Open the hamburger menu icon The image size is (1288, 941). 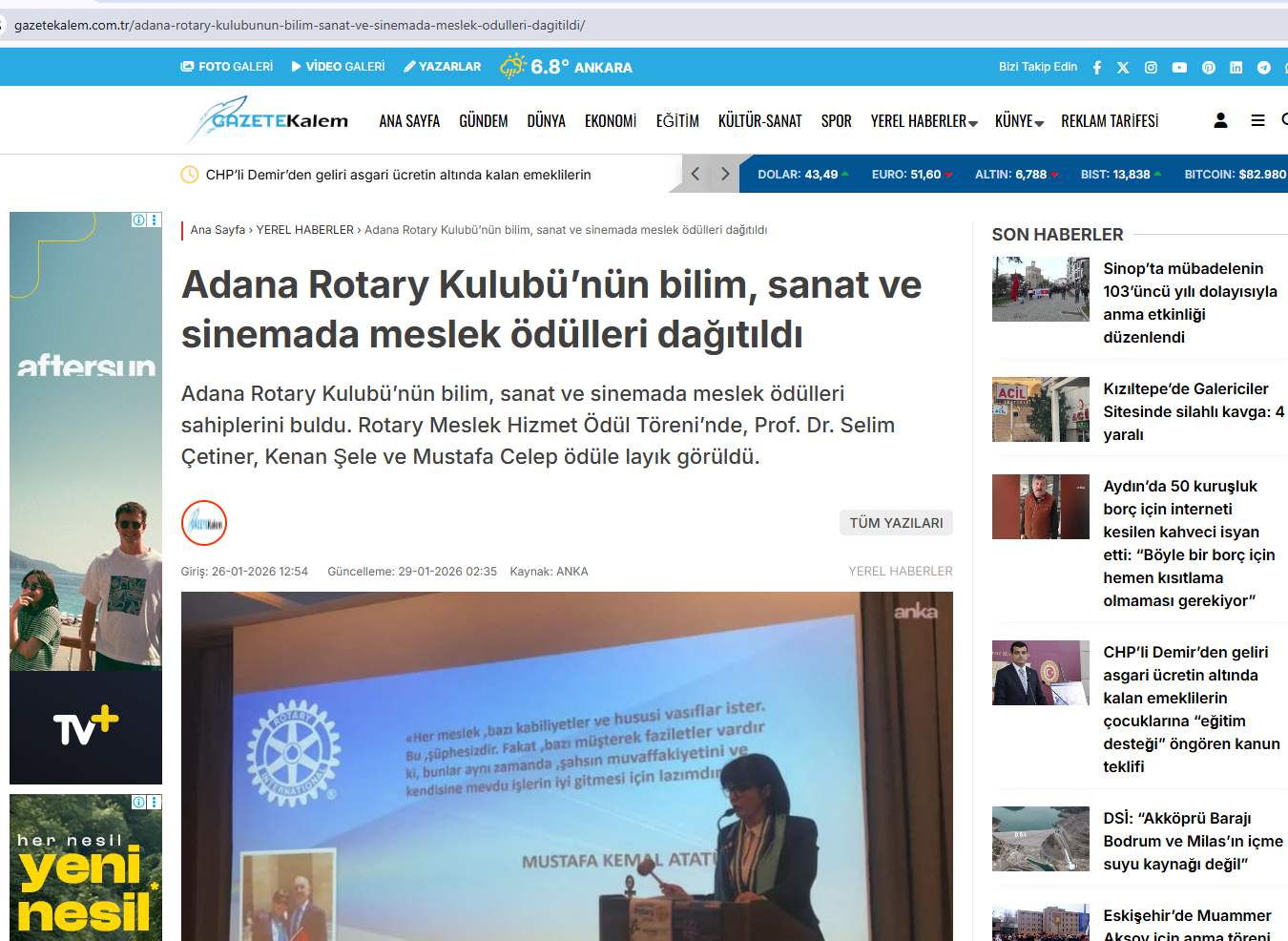coord(1257,120)
